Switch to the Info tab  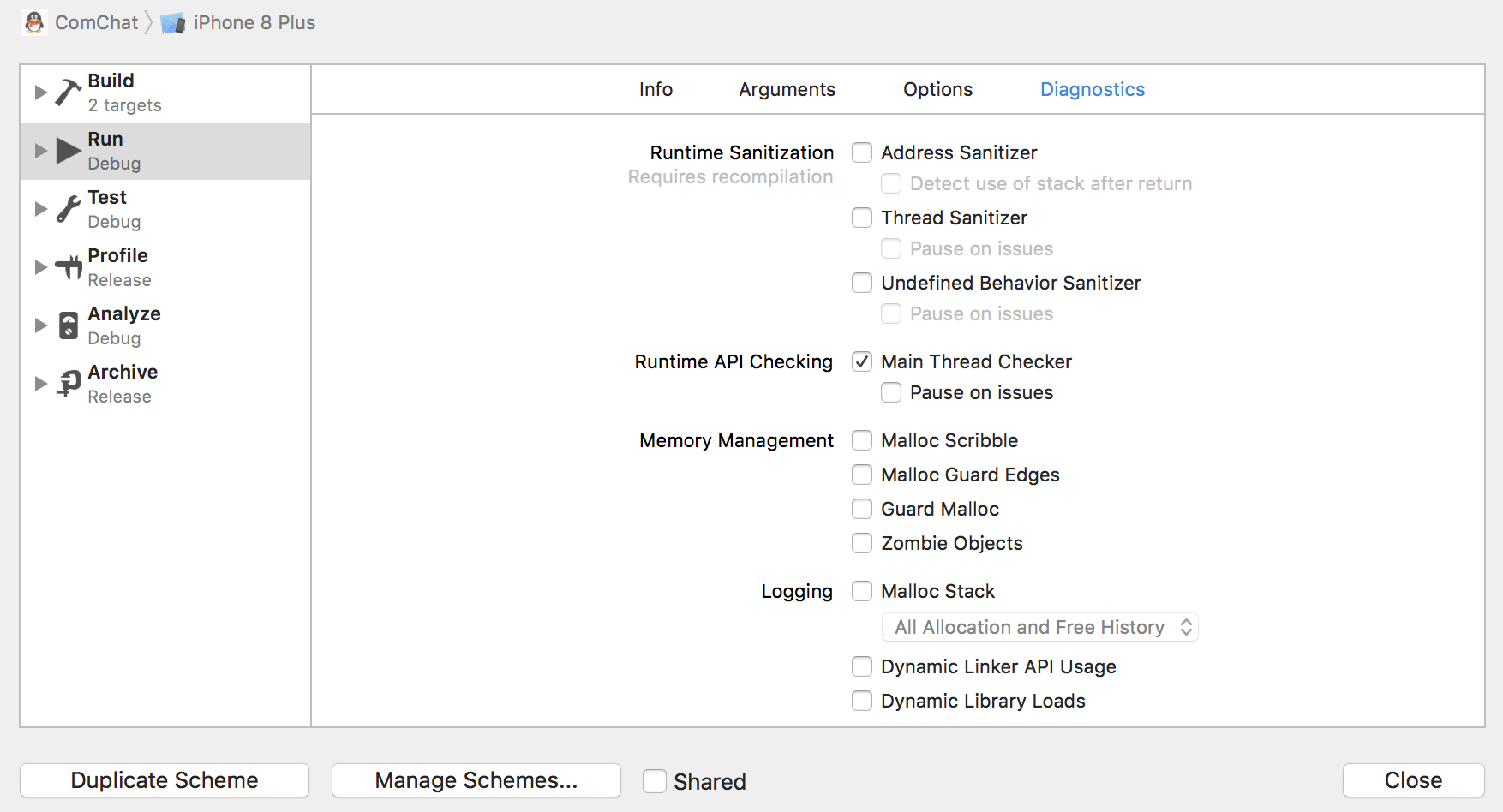coord(656,89)
